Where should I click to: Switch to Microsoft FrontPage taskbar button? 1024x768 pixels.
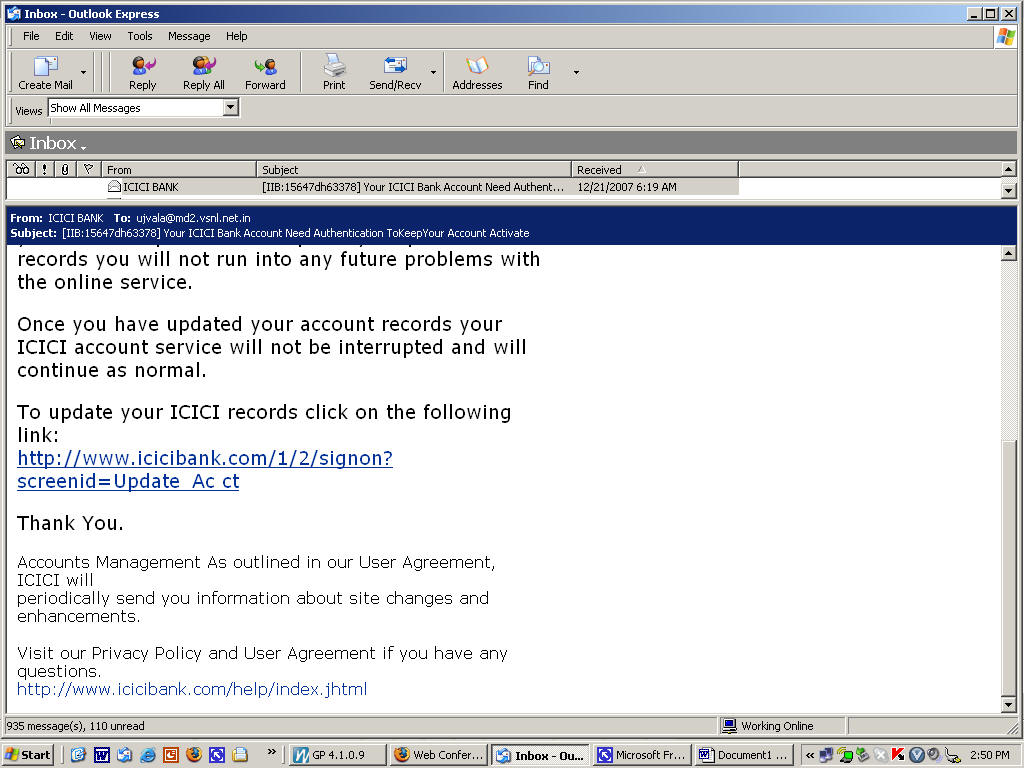642,755
